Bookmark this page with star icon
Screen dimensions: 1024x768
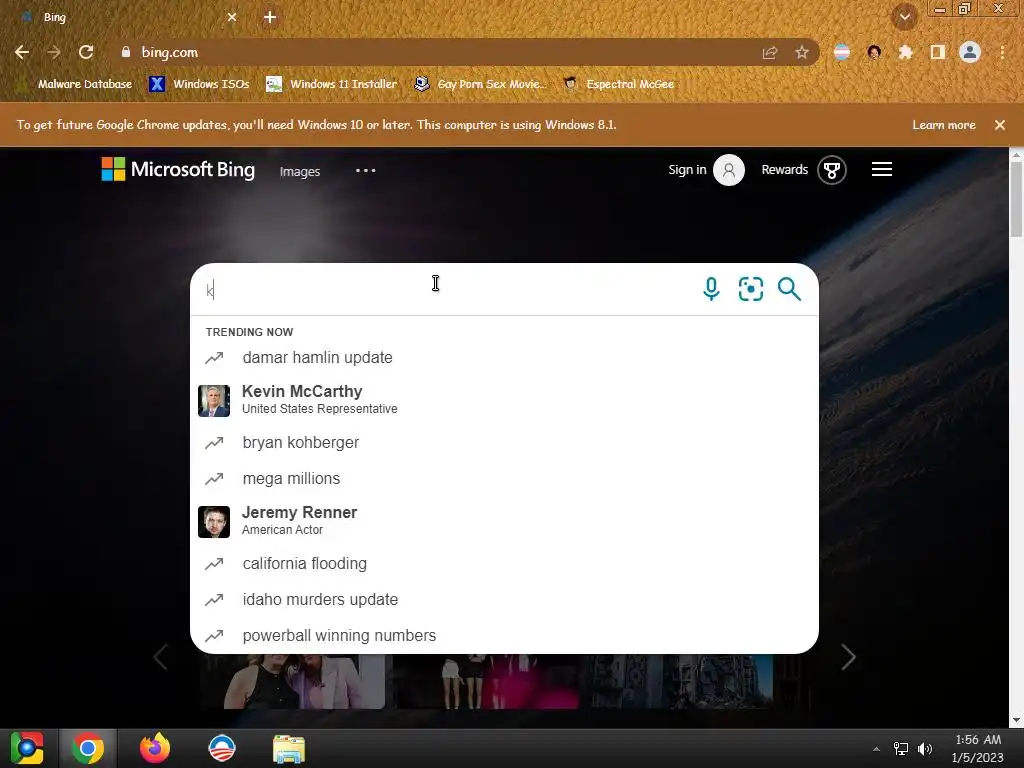click(802, 52)
